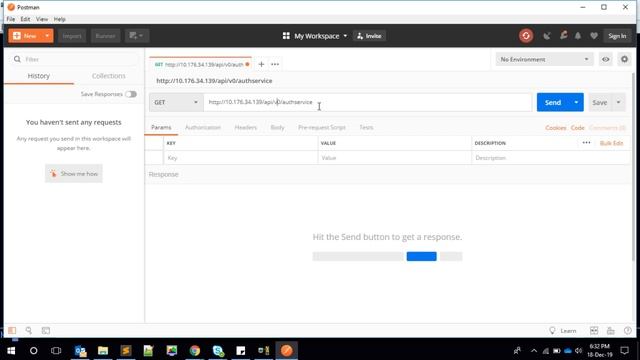
Task: Switch to the History tab
Action: pyautogui.click(x=39, y=76)
